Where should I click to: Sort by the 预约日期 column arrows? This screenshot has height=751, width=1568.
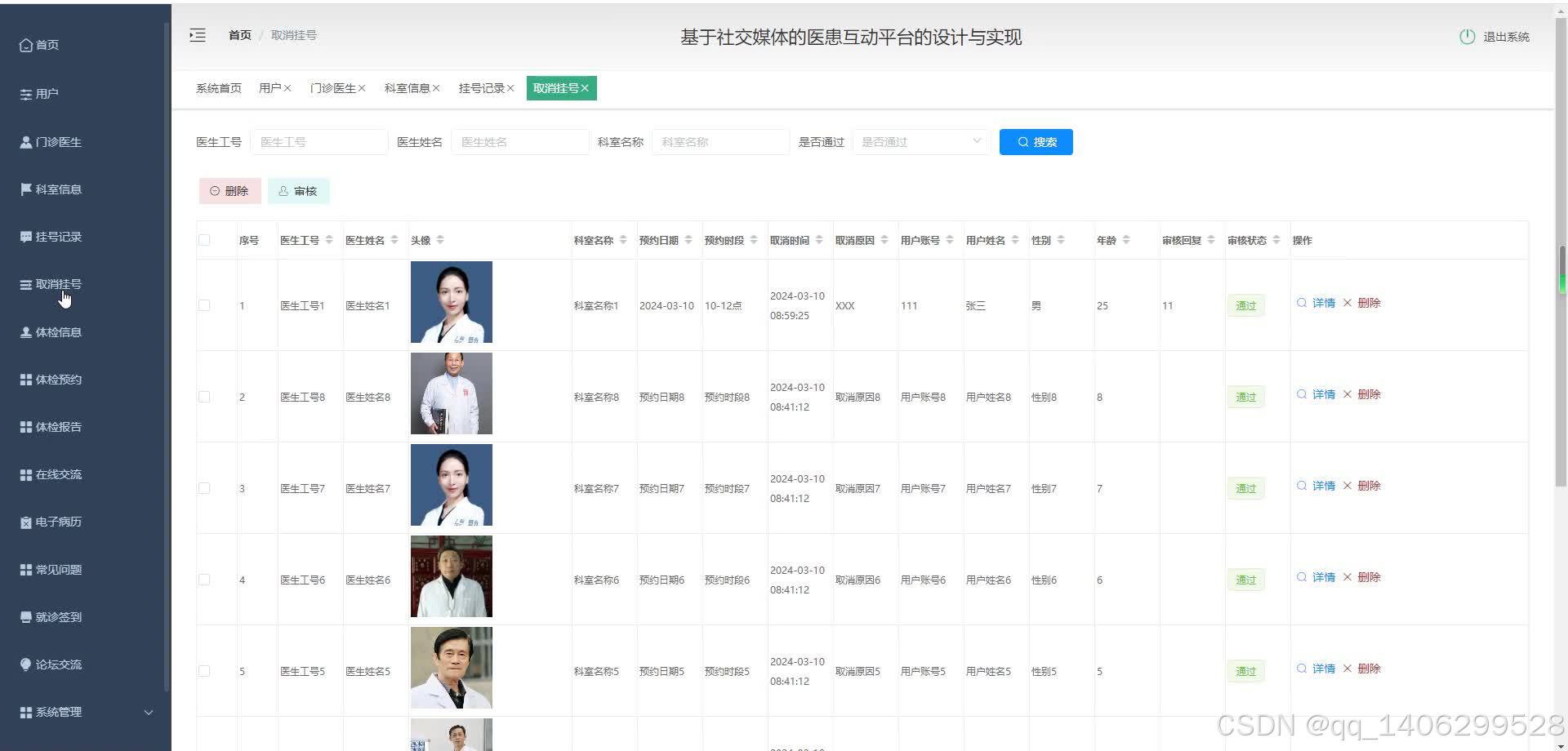pos(688,240)
